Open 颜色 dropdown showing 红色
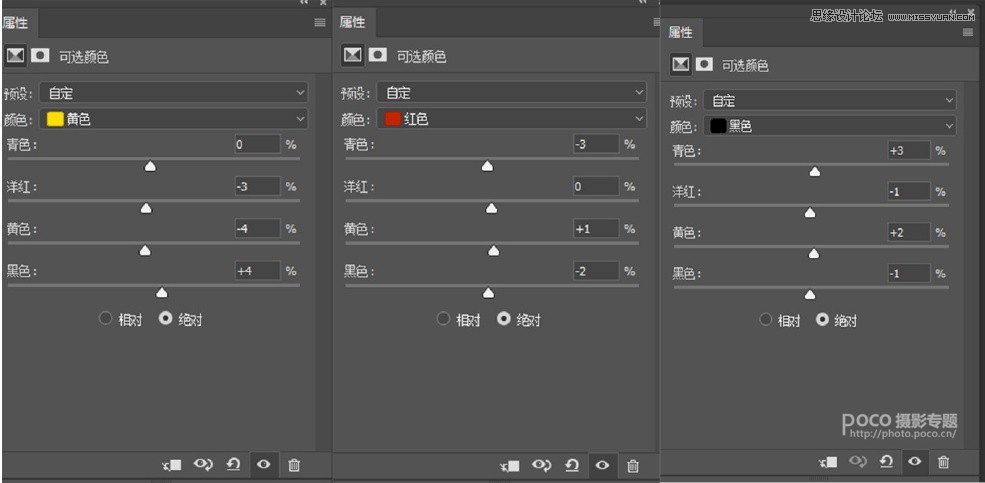 click(511, 119)
